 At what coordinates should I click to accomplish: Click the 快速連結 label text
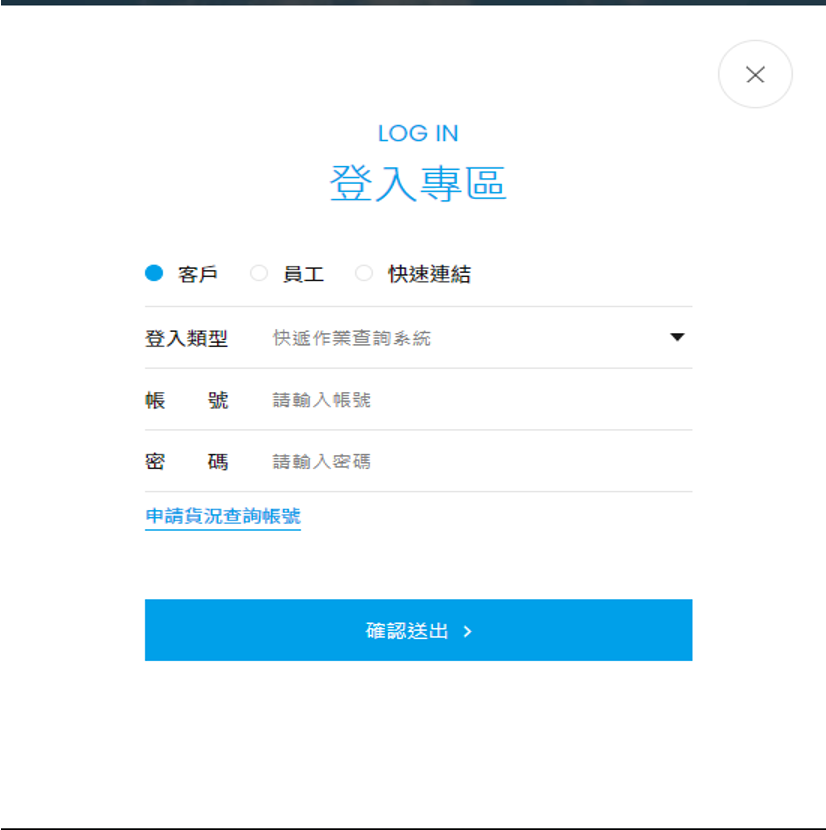click(429, 274)
